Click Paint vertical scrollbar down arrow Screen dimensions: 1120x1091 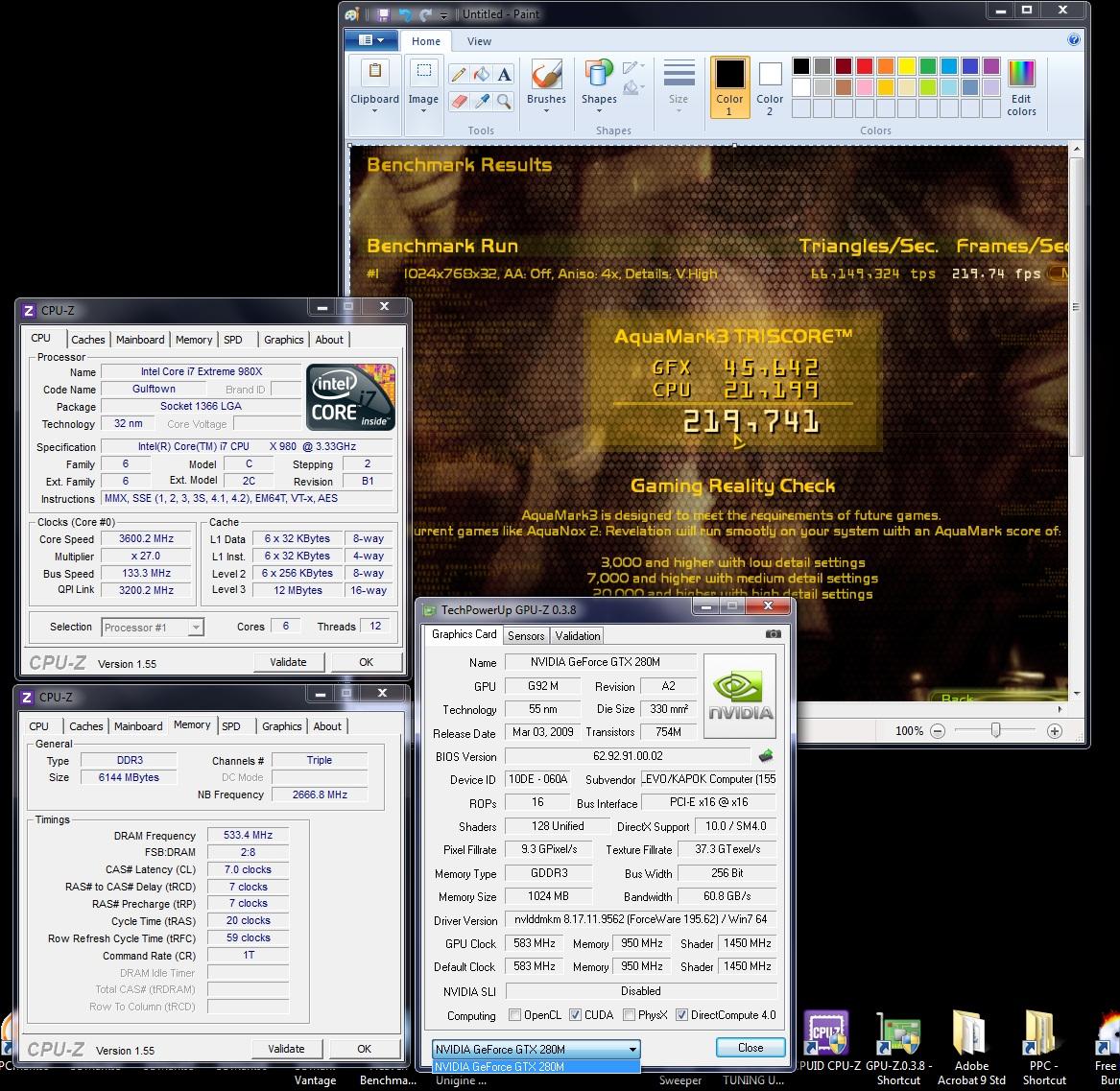(x=1077, y=694)
